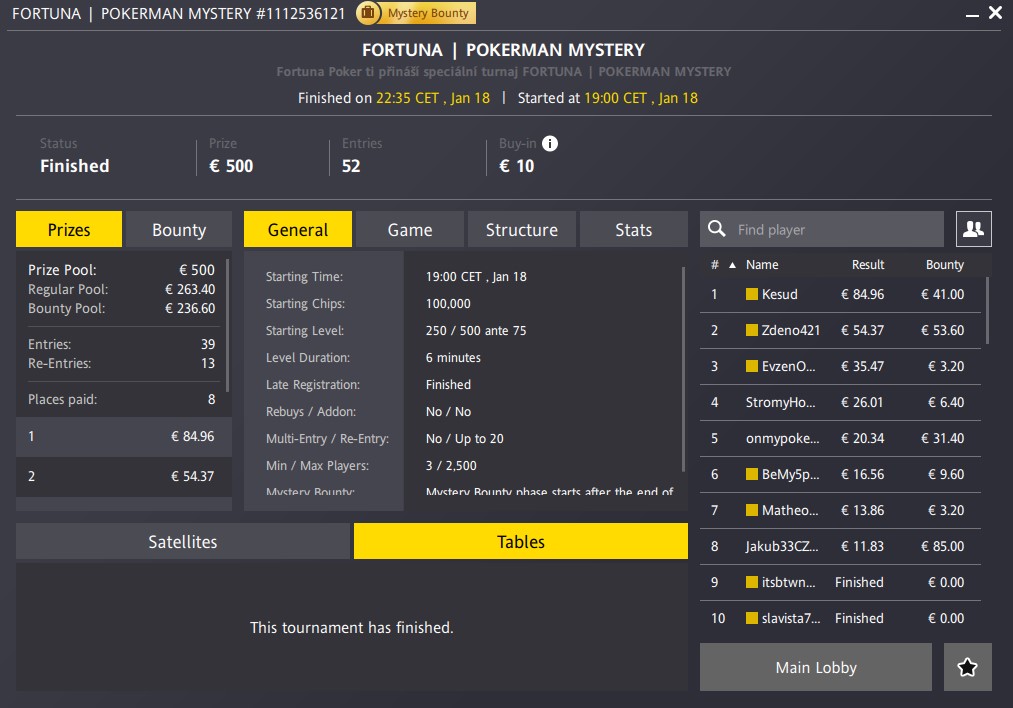Add tournament to favorites with star icon
This screenshot has height=708, width=1013.
967,667
